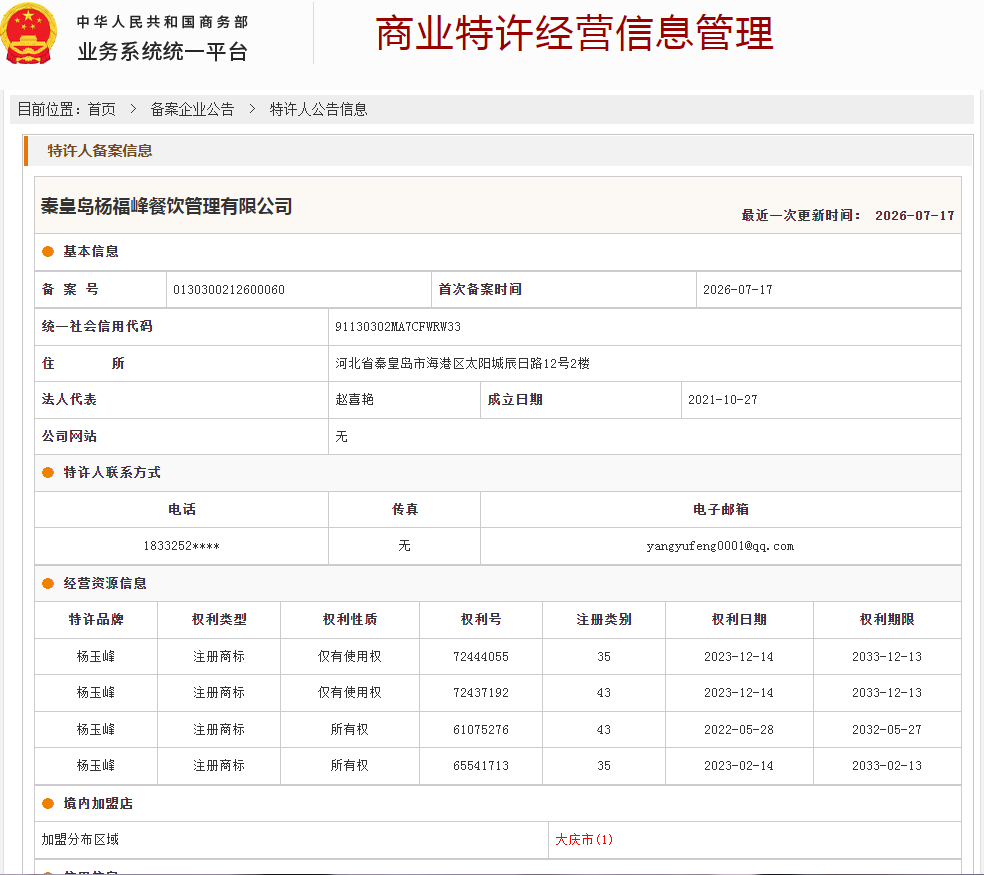
Task: Click the 权利日期 column header
Action: point(739,620)
